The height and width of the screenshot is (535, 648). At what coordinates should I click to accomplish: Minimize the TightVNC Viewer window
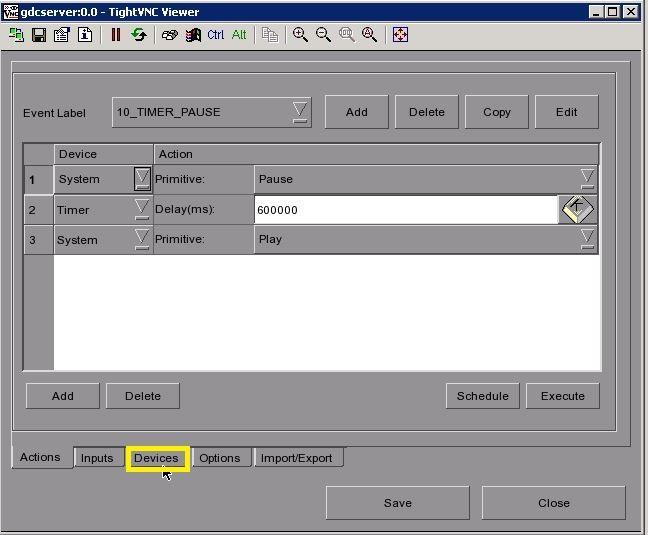click(596, 12)
